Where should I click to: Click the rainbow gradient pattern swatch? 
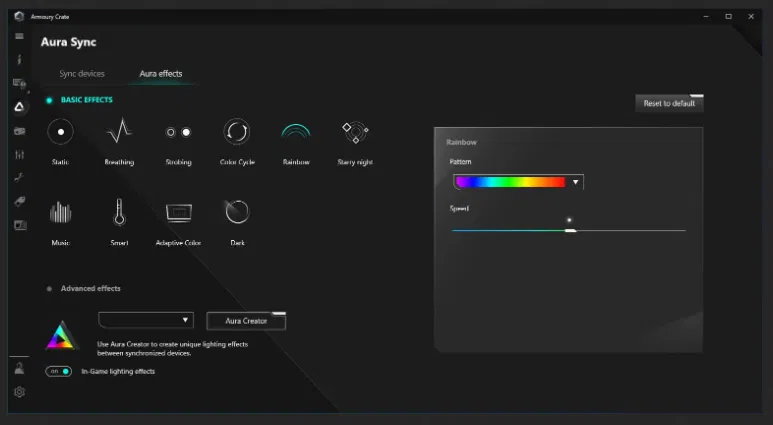[x=510, y=182]
